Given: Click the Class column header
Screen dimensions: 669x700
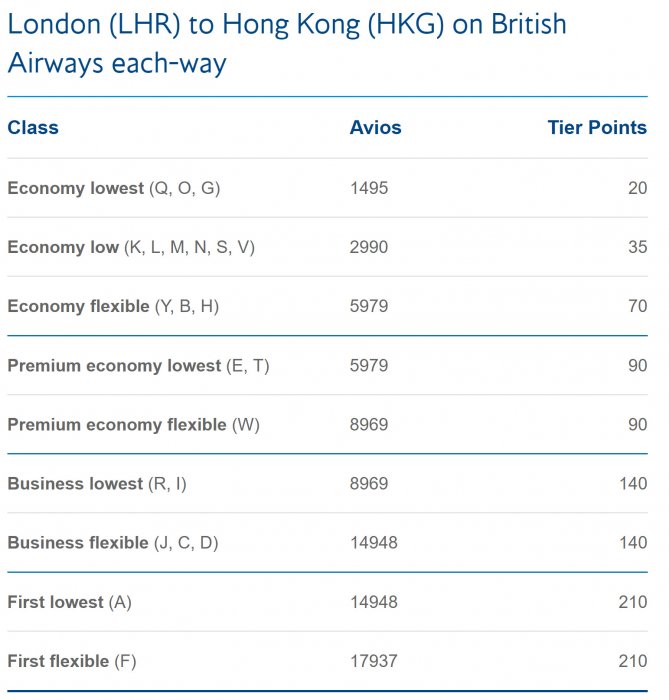Looking at the screenshot, I should coord(33,128).
